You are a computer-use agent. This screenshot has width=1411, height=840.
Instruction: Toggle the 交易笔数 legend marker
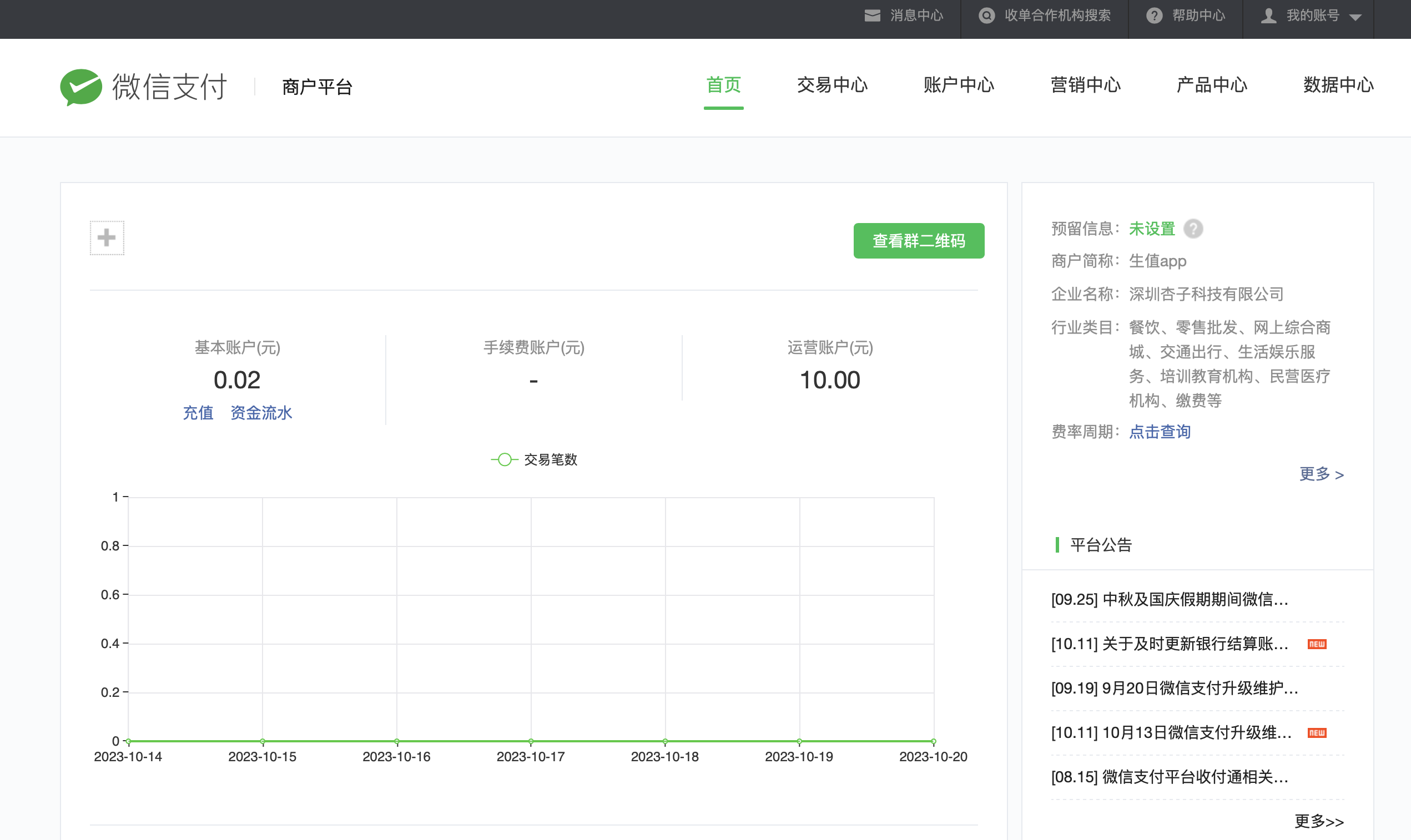(505, 459)
